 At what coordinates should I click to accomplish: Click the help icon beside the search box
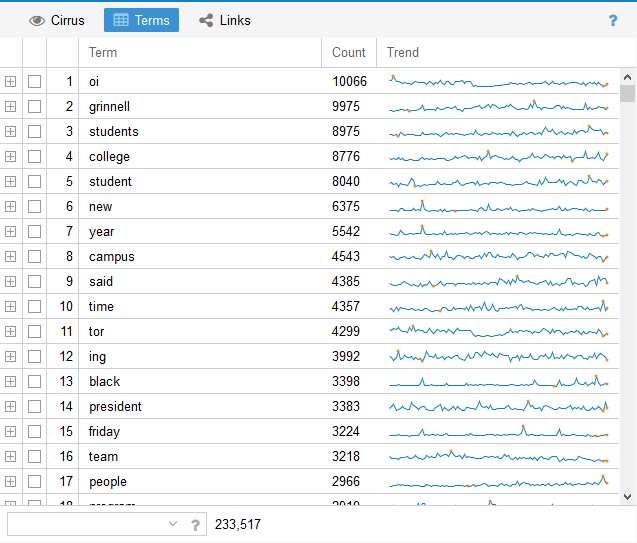[x=196, y=525]
